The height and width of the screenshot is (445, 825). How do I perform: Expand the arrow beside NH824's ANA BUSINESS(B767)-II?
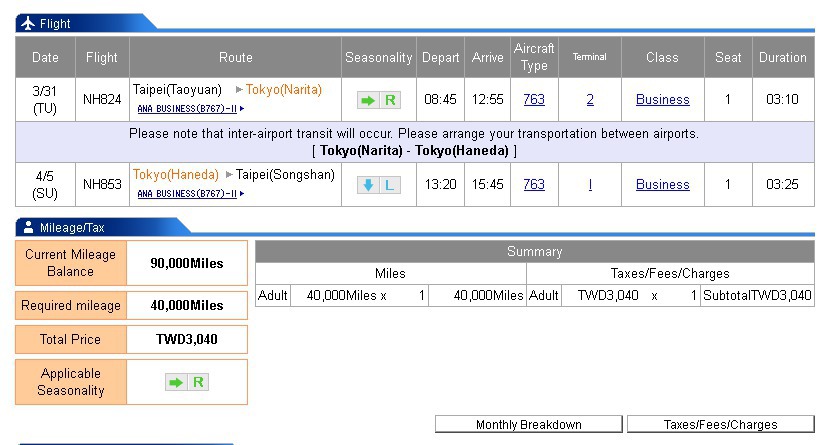tap(242, 109)
